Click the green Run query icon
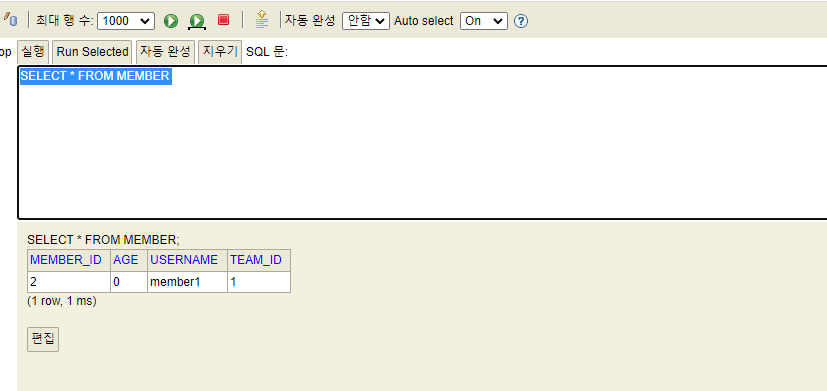This screenshot has height=391, width=827. 171,21
